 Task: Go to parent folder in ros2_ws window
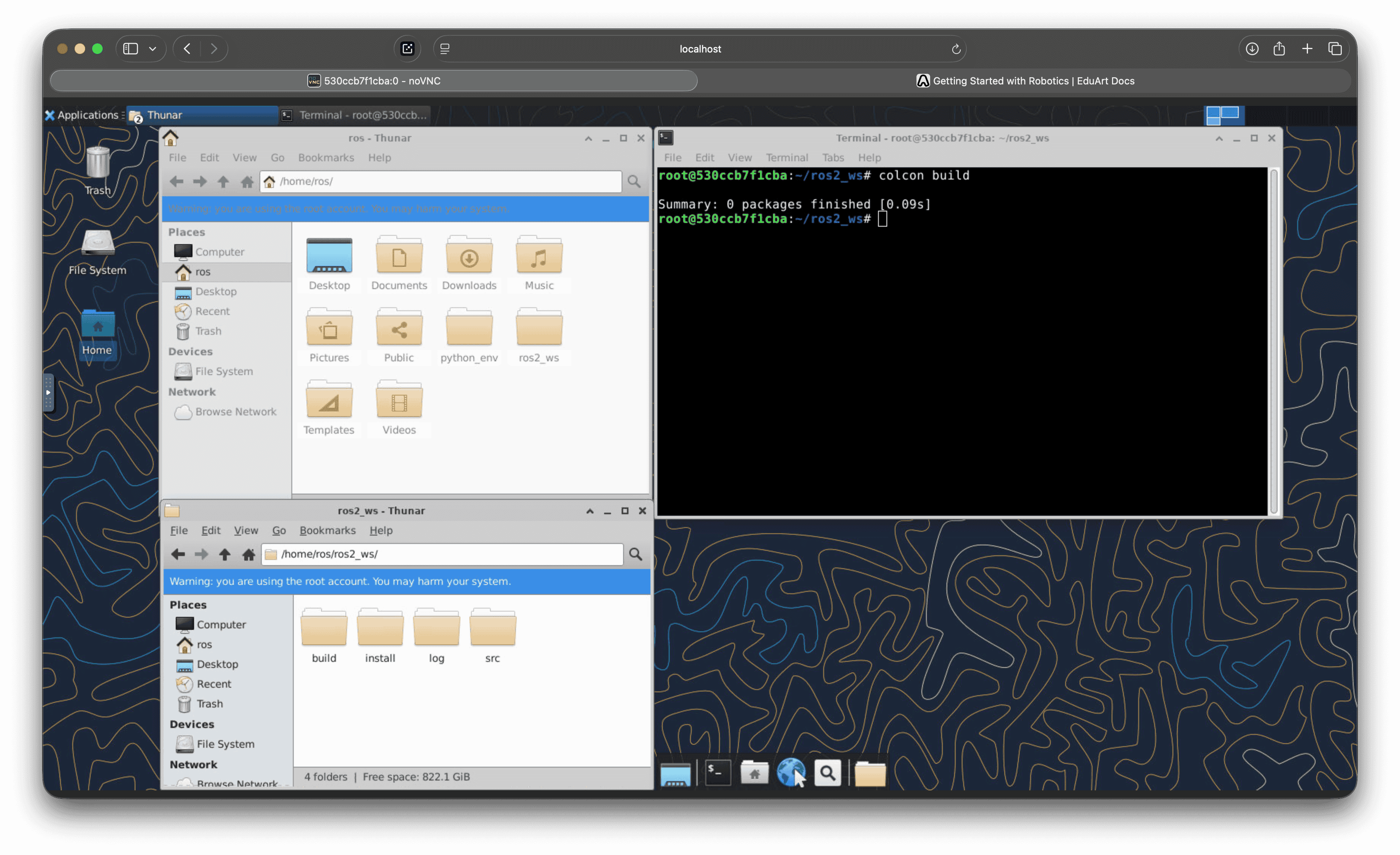coord(224,554)
